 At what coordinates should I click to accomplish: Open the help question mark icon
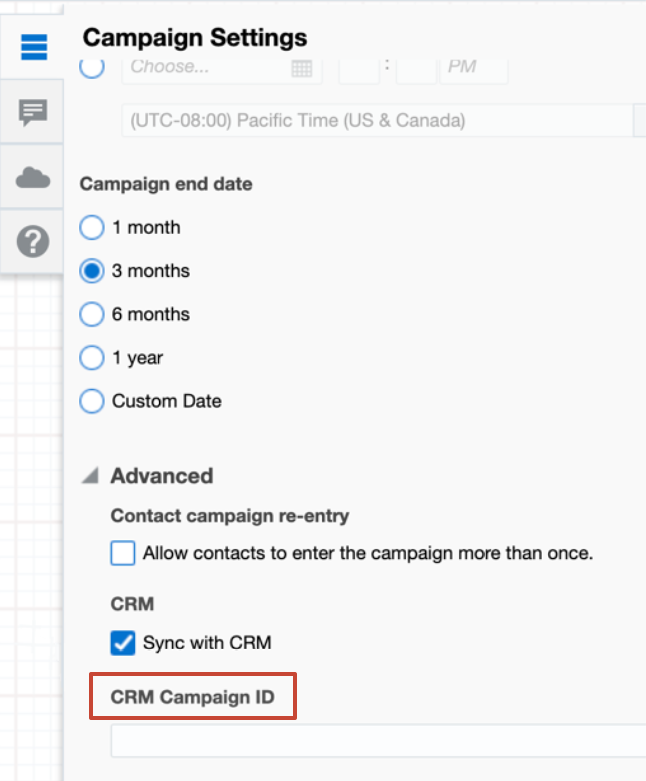34,241
